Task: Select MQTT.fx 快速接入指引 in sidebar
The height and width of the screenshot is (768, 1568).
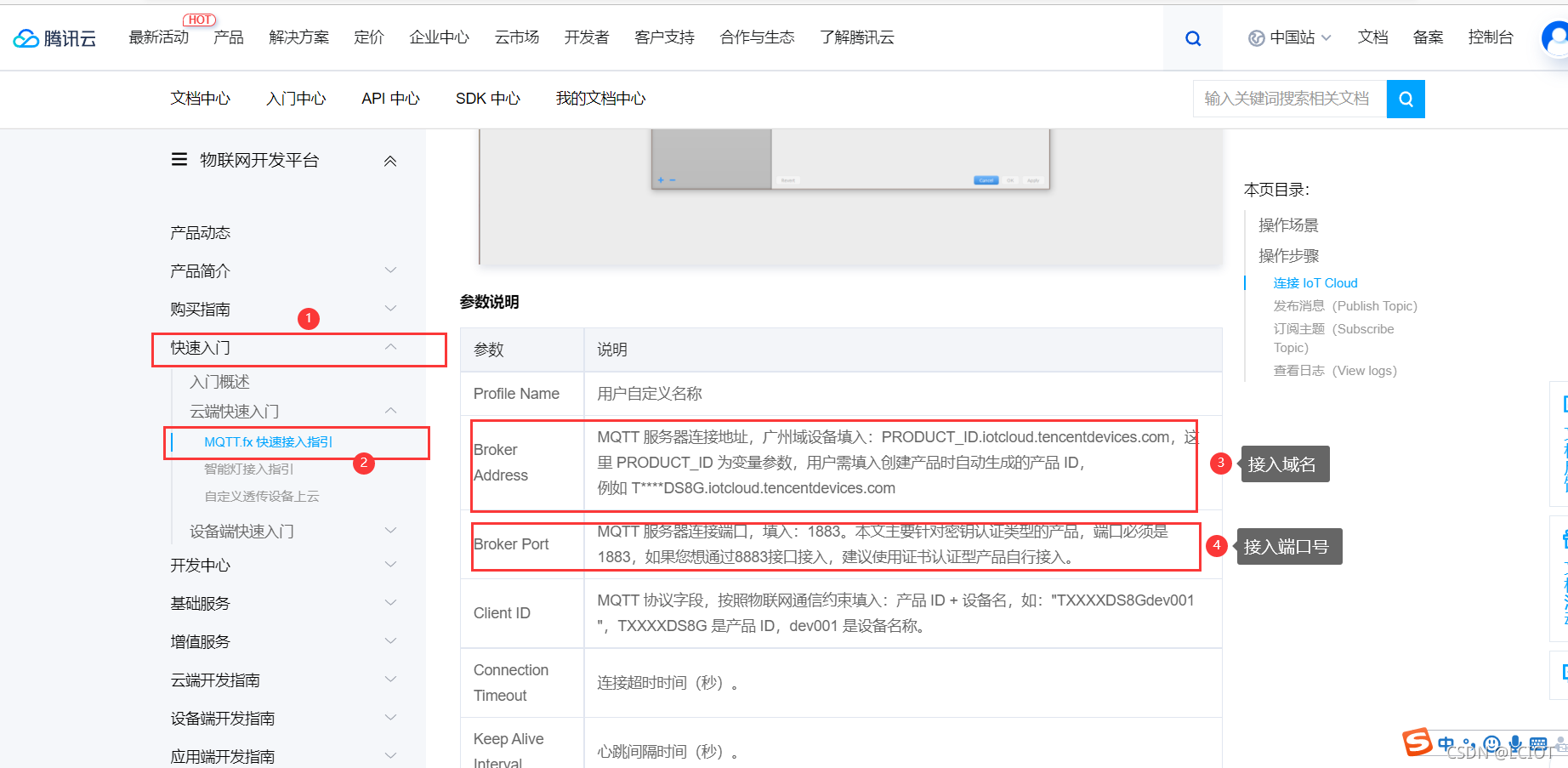Action: click(x=269, y=442)
